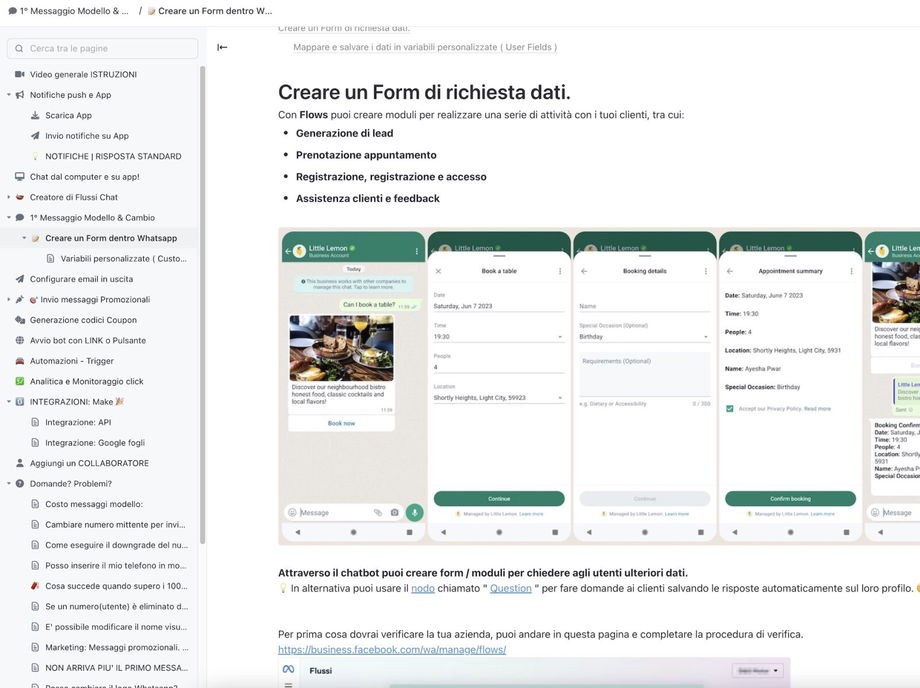920x688 pixels.
Task: Click breadcrumb 1° Messaggio Modello &
Action: point(69,11)
